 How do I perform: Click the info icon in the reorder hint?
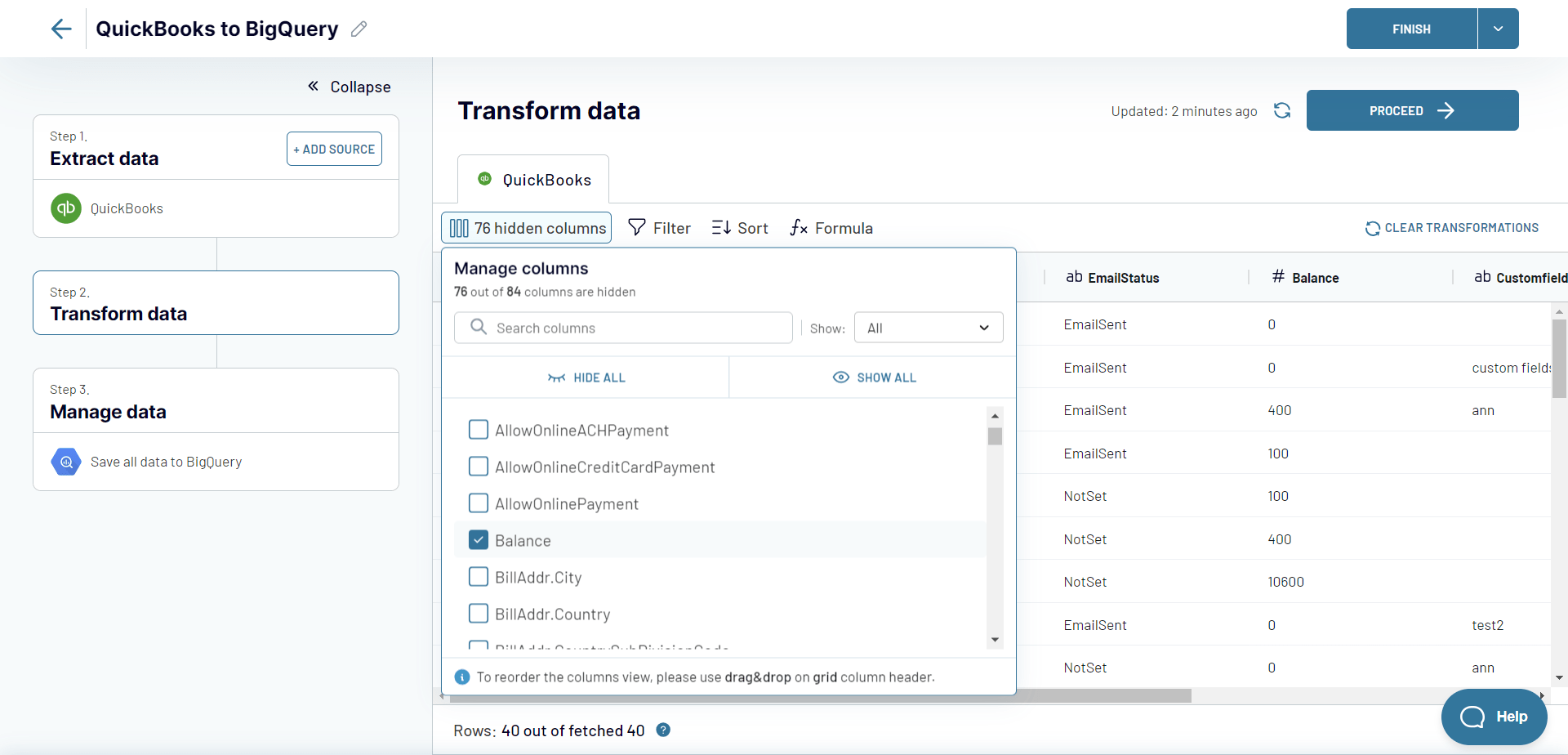click(462, 677)
